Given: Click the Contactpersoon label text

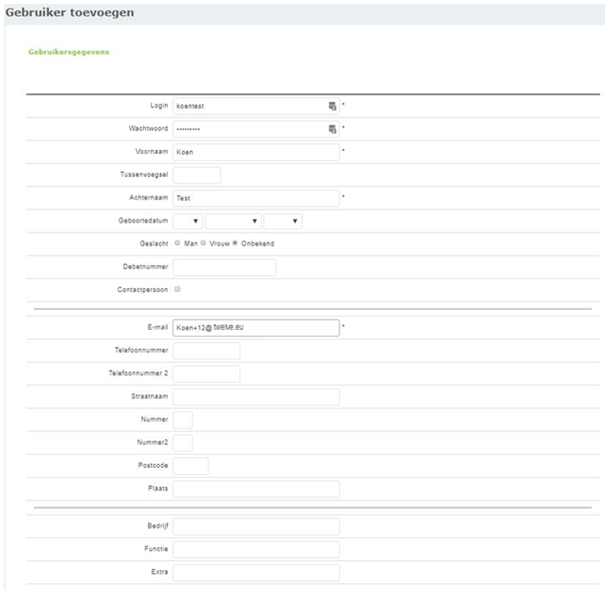Looking at the screenshot, I should (x=143, y=290).
